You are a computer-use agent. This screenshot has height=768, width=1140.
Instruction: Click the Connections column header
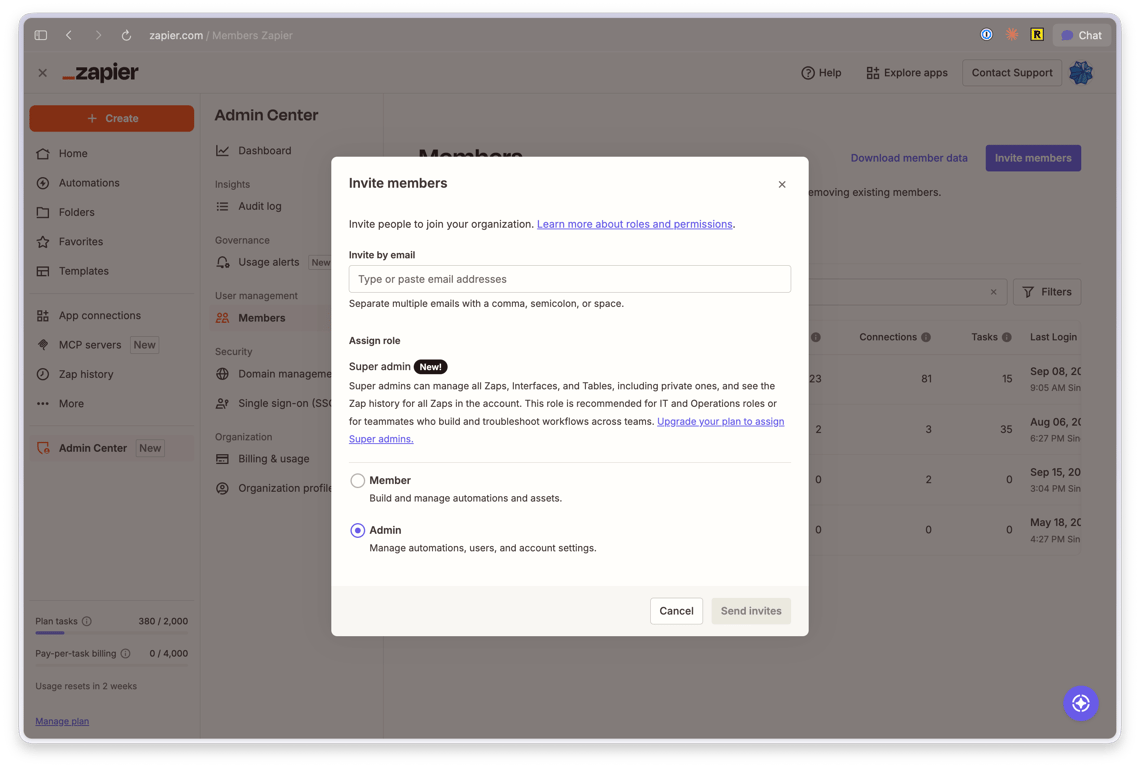(888, 337)
